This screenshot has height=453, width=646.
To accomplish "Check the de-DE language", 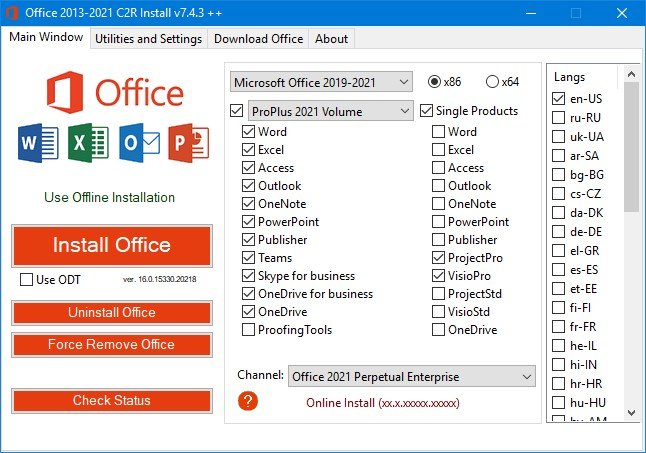I will 558,231.
